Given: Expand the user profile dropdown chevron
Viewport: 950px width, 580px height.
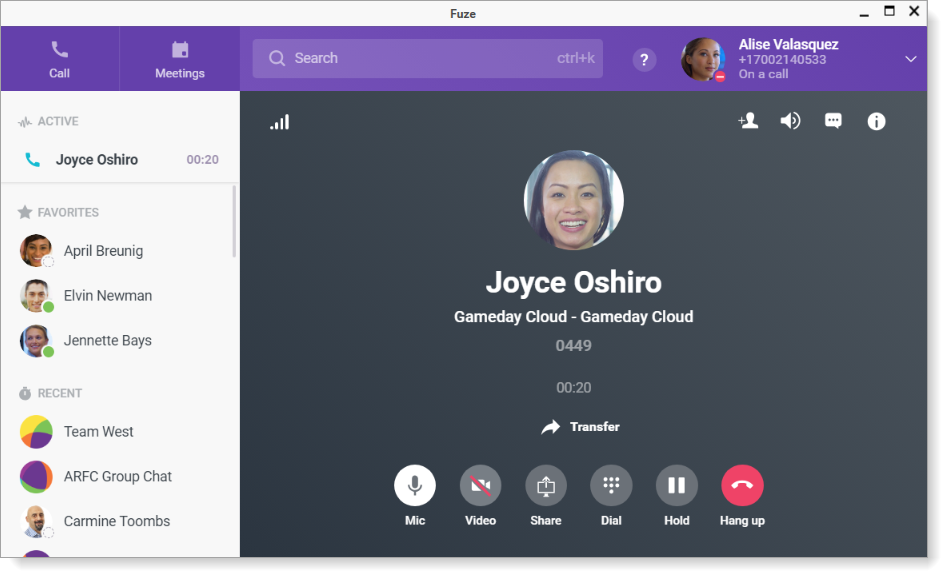Looking at the screenshot, I should tap(911, 59).
